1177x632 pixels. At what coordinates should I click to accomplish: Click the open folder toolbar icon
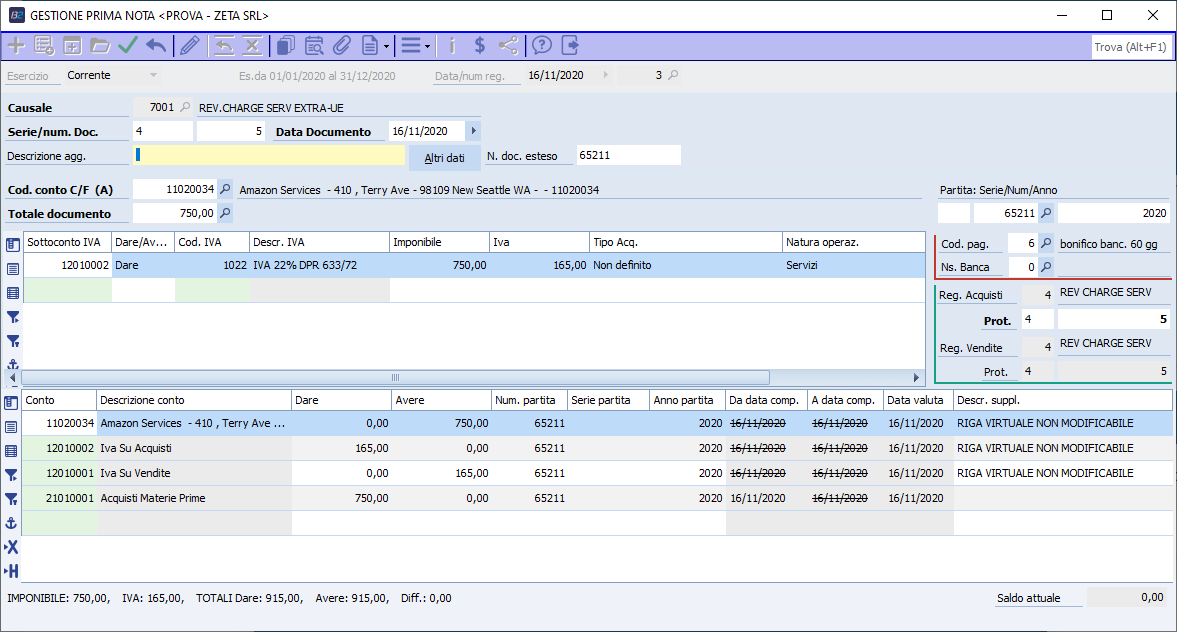click(100, 45)
